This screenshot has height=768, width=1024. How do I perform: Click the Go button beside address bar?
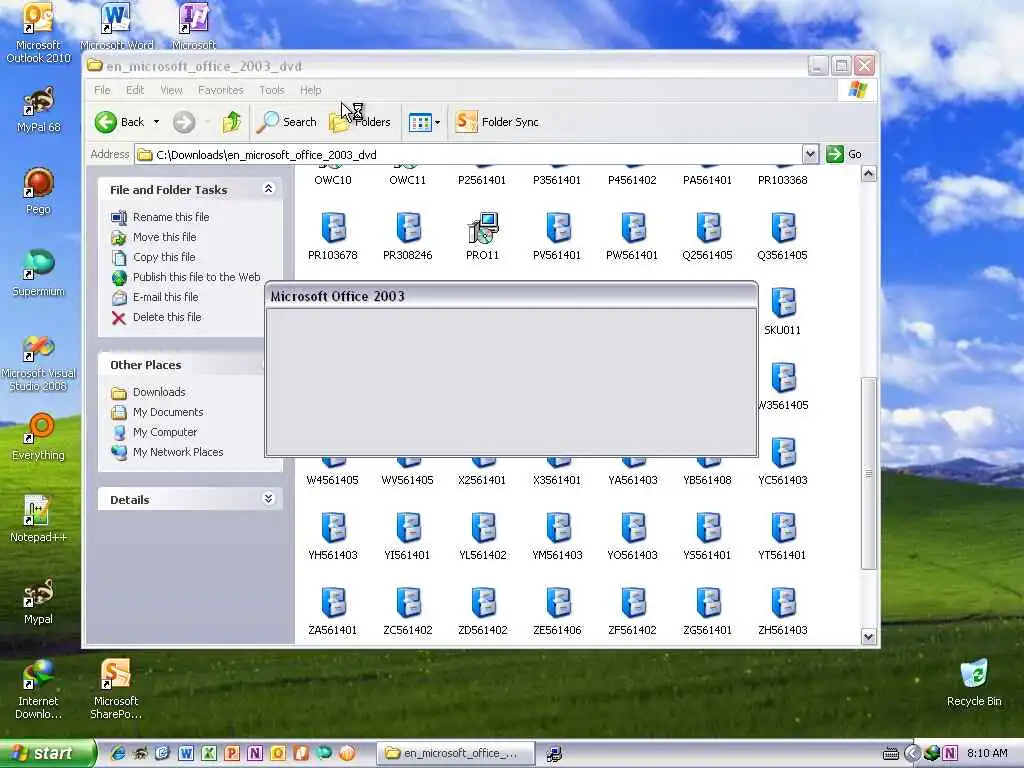click(844, 154)
